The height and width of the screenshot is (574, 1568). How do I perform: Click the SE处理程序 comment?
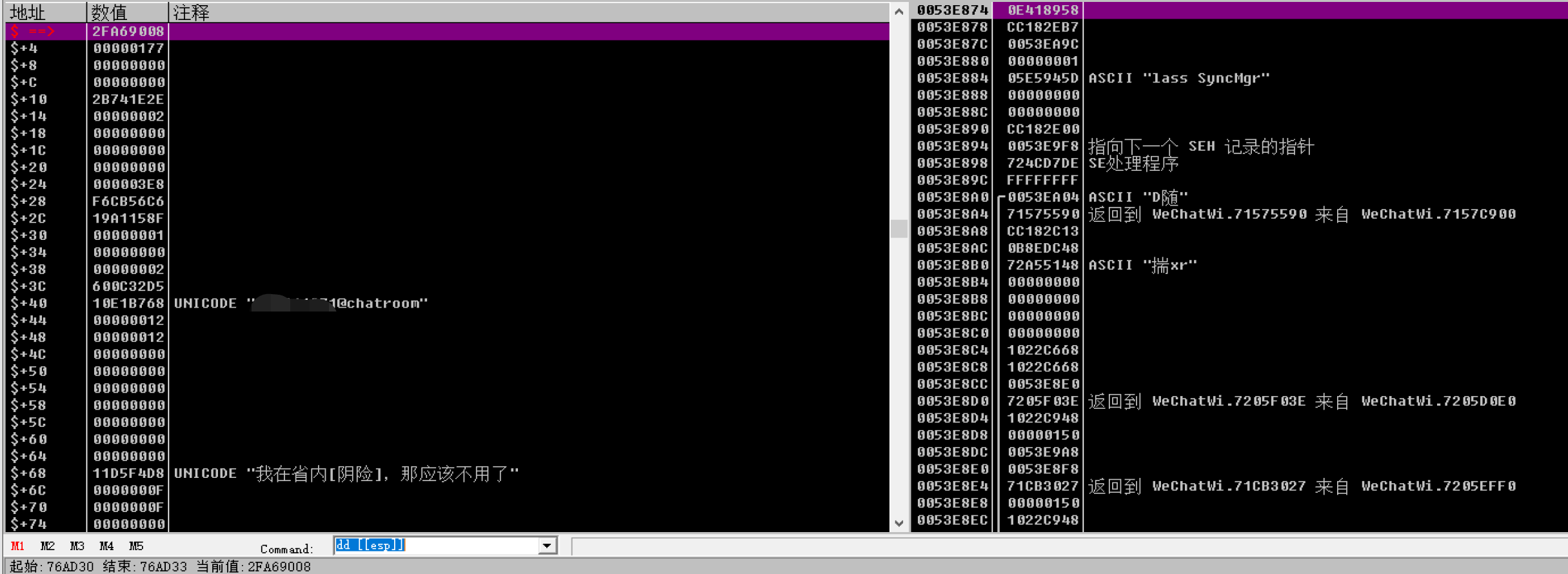coord(1133,163)
